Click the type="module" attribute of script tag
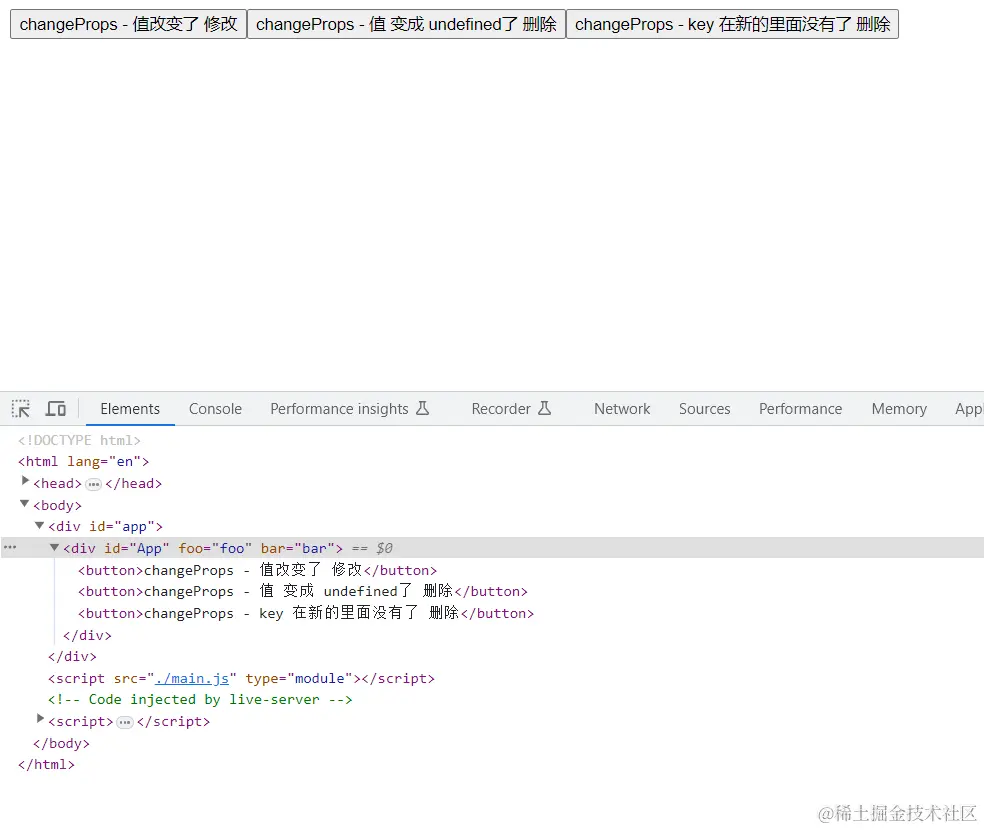Screen dimensions: 984x830 click(x=299, y=679)
